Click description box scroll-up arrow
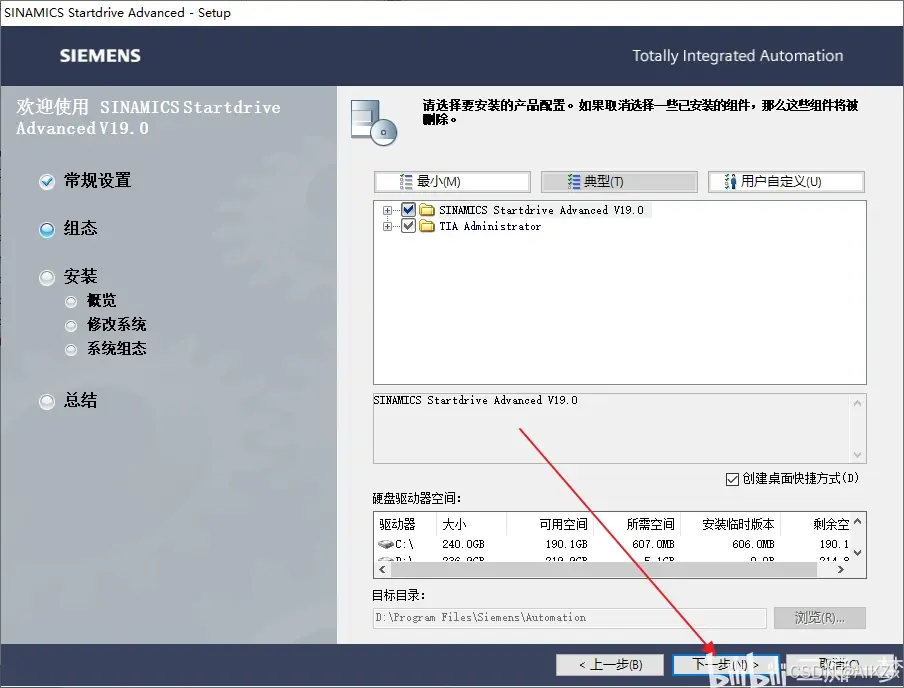Viewport: 904px width, 688px height. pyautogui.click(x=857, y=403)
